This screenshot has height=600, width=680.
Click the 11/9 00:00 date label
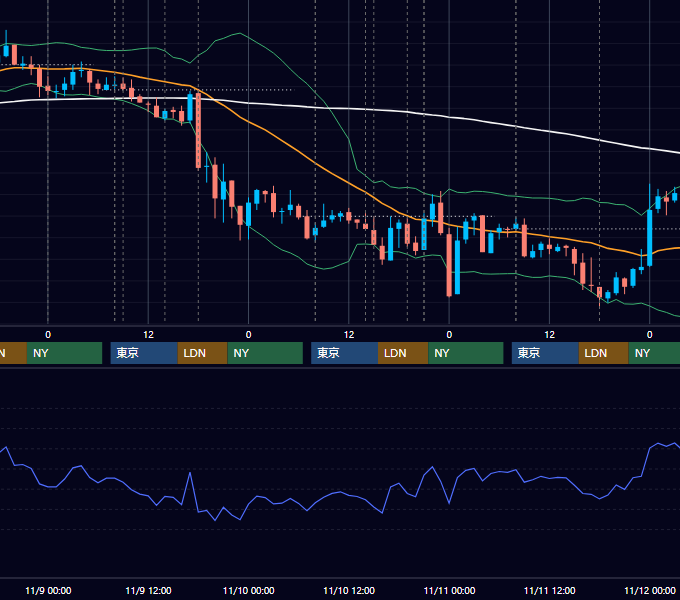coord(48,590)
